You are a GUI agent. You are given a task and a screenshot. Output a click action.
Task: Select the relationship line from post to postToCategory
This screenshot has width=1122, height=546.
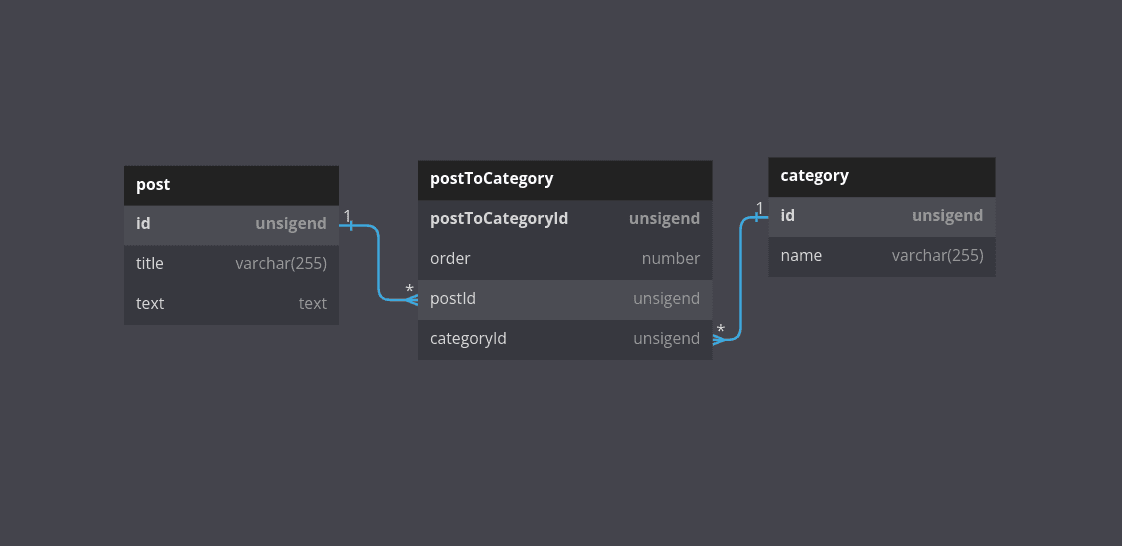coord(379,263)
